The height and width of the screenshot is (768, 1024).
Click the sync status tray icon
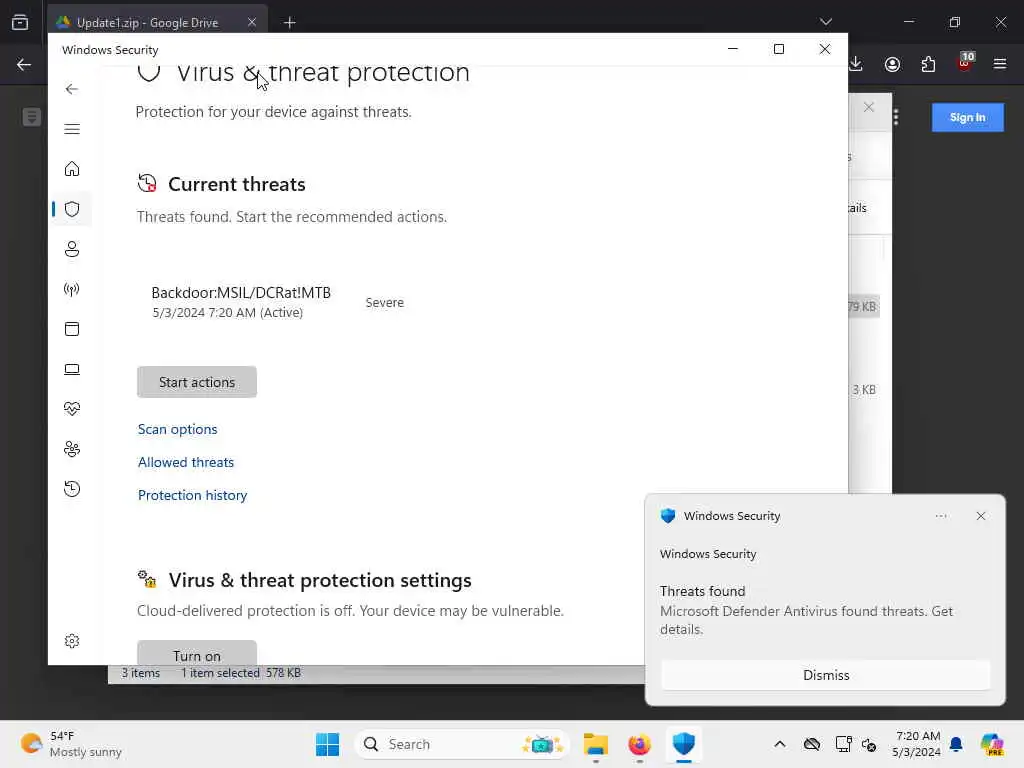coord(869,744)
